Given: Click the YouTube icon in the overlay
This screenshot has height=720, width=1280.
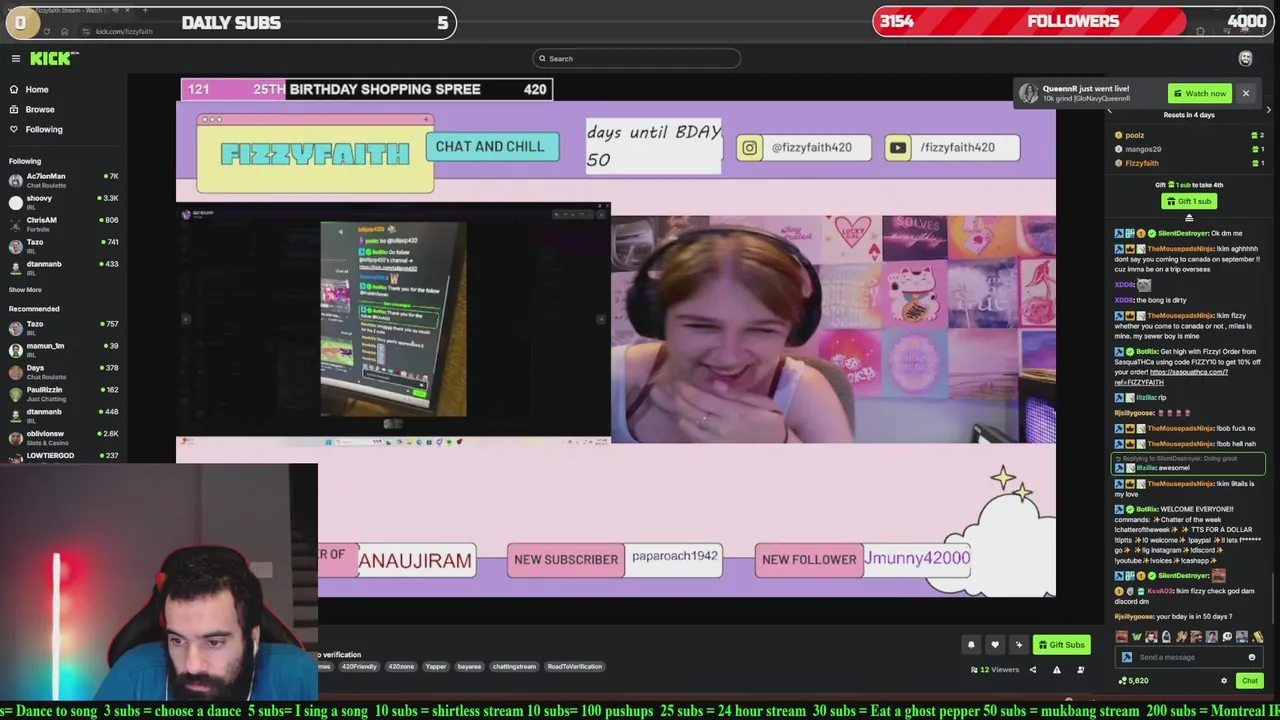Looking at the screenshot, I should [x=897, y=148].
